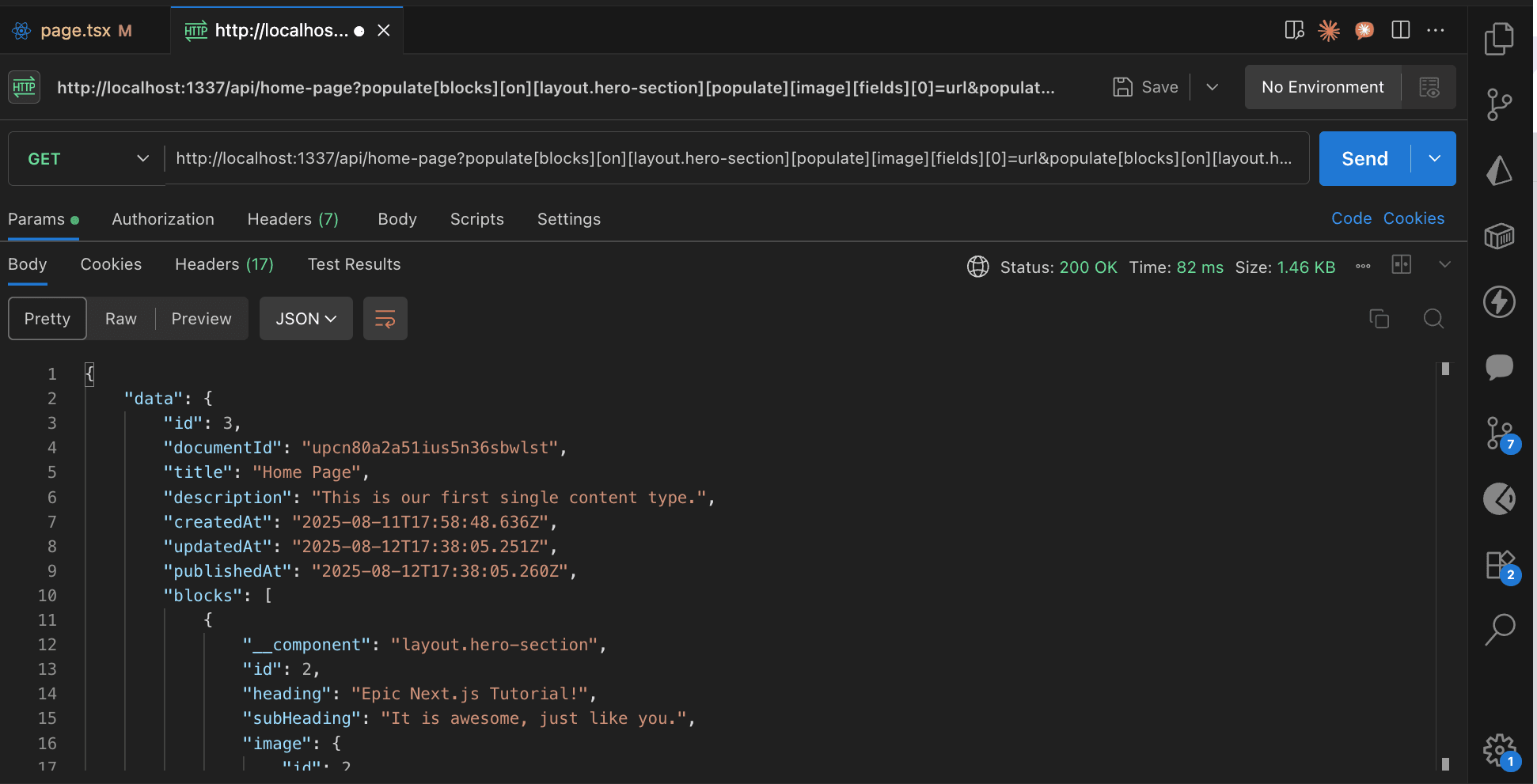Click the "blocks": [ line
The height and width of the screenshot is (784, 1537).
pos(218,596)
